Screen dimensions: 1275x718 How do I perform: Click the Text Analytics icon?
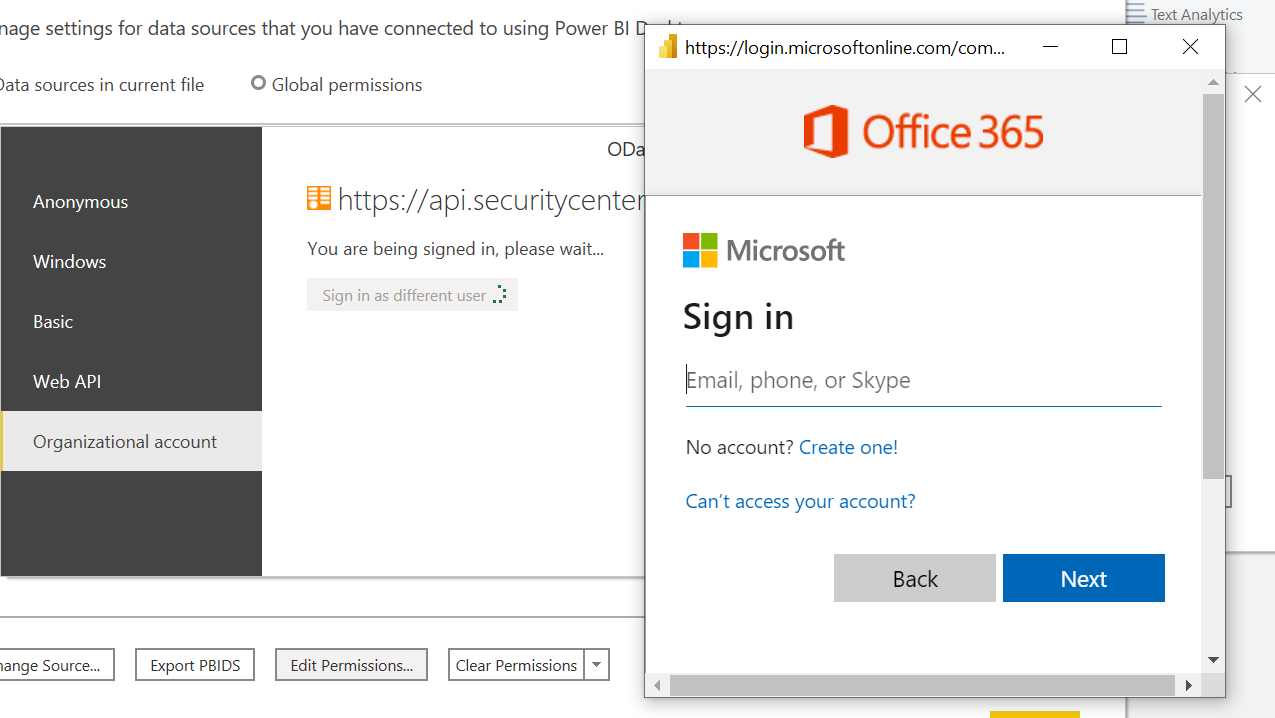click(x=1134, y=10)
